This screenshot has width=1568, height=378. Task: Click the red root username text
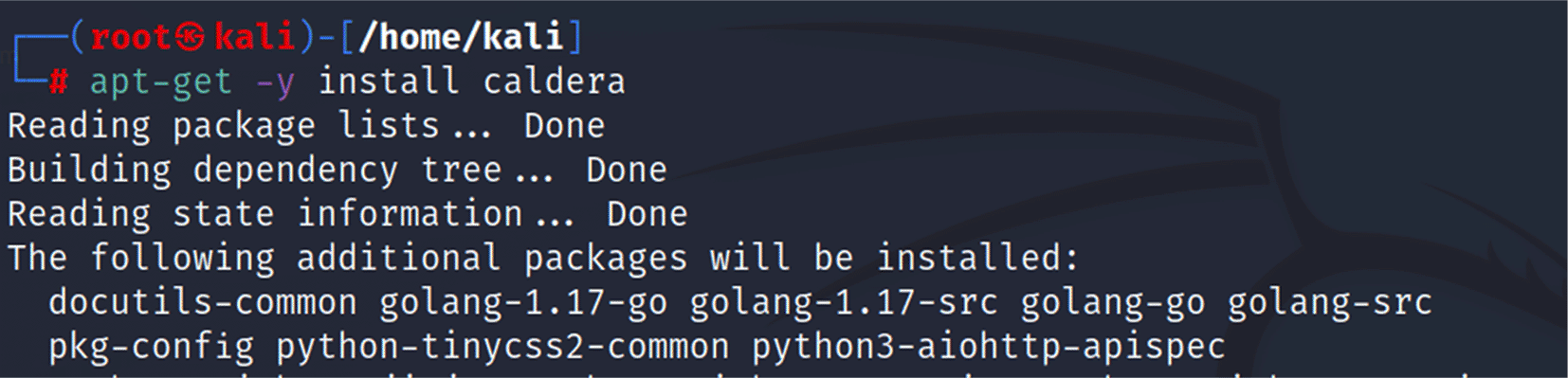131,38
